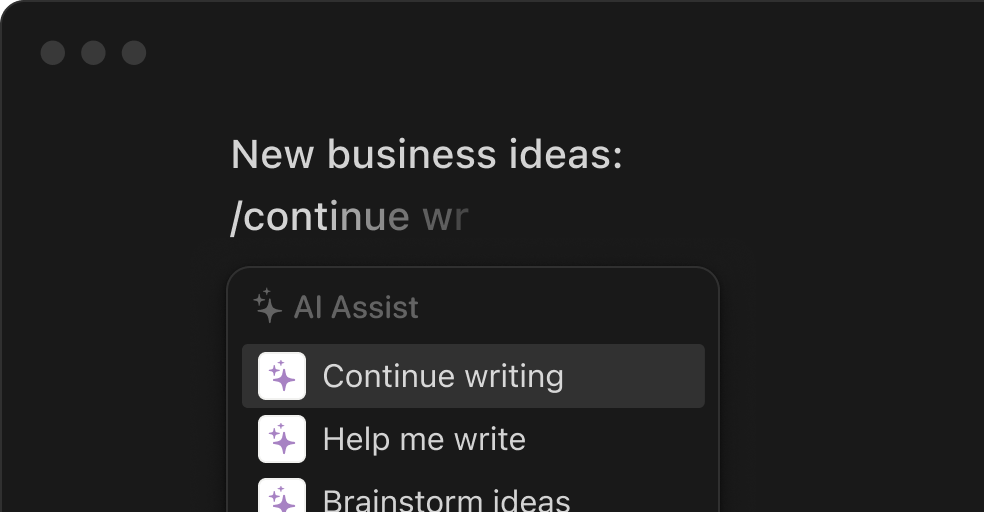Select the Continue writing option
This screenshot has height=512, width=984.
(472, 377)
